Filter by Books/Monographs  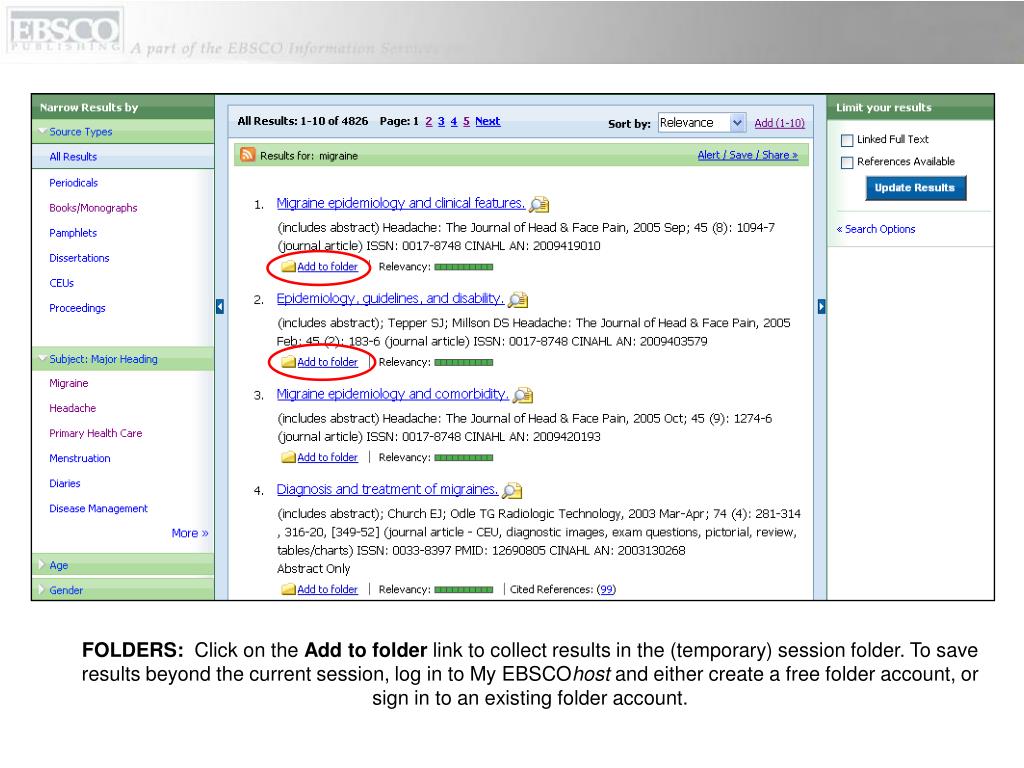point(93,208)
